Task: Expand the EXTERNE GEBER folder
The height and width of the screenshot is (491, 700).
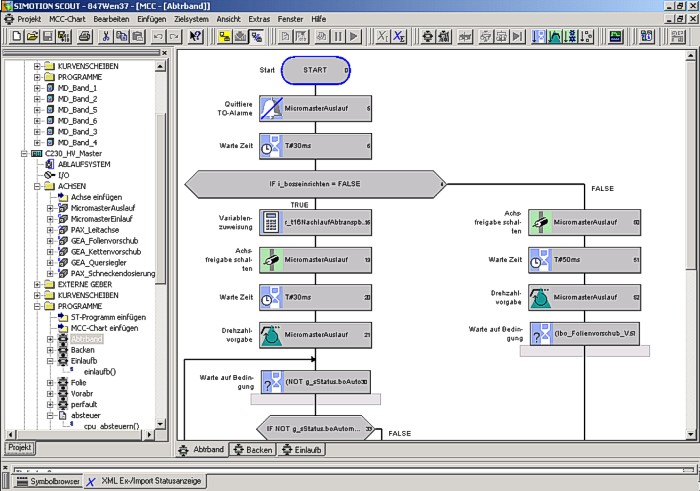Action: click(37, 285)
